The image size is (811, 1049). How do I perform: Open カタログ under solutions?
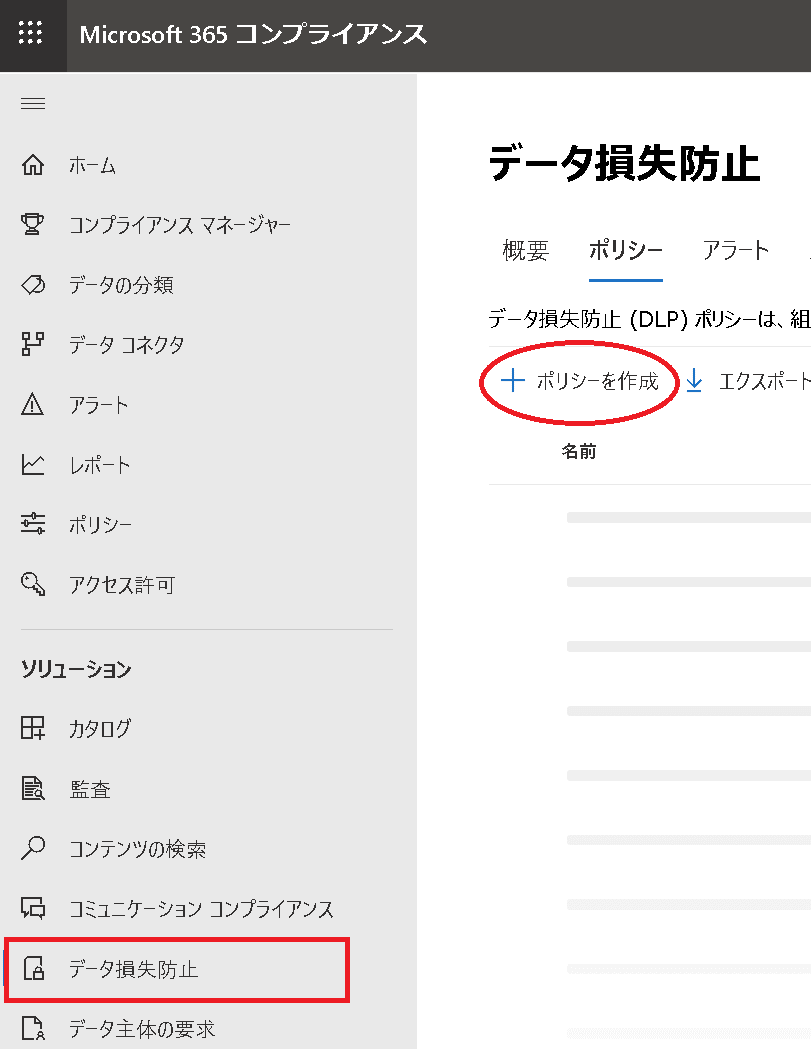pos(100,728)
